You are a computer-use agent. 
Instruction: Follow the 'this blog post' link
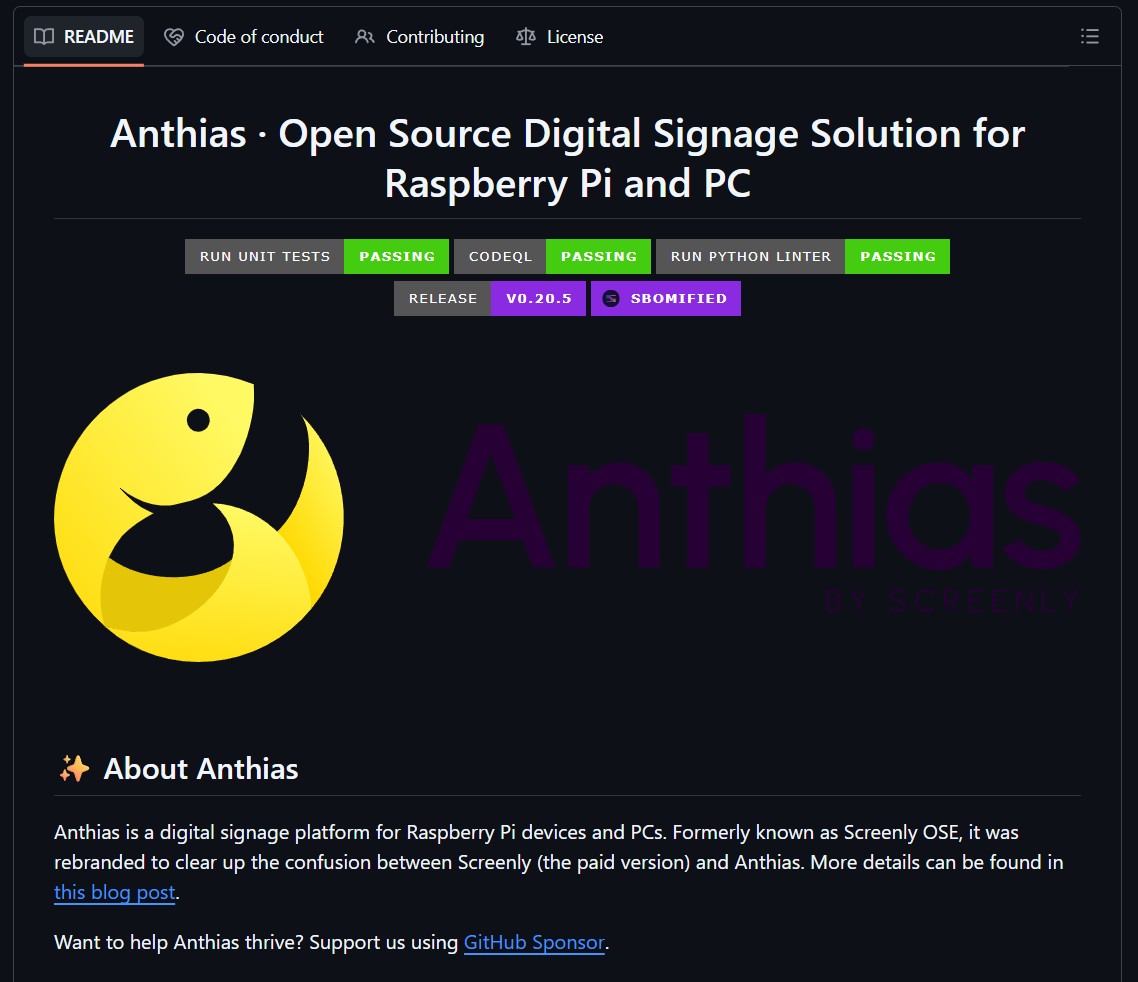(115, 892)
